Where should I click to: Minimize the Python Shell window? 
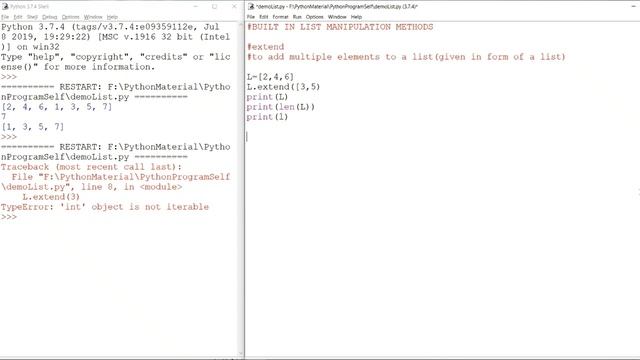pyautogui.click(x=196, y=7)
